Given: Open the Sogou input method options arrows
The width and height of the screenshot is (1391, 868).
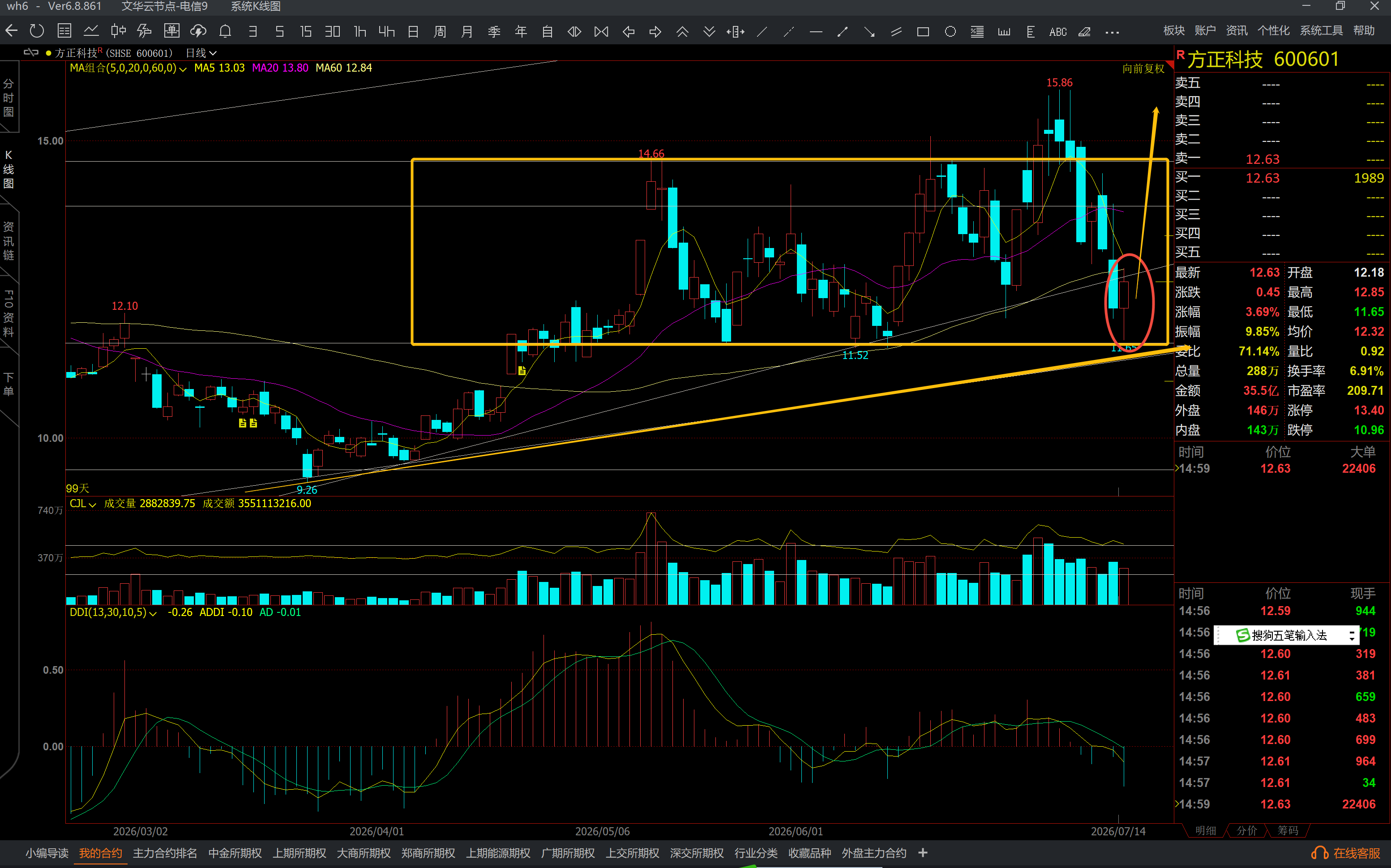Looking at the screenshot, I should [x=1352, y=636].
